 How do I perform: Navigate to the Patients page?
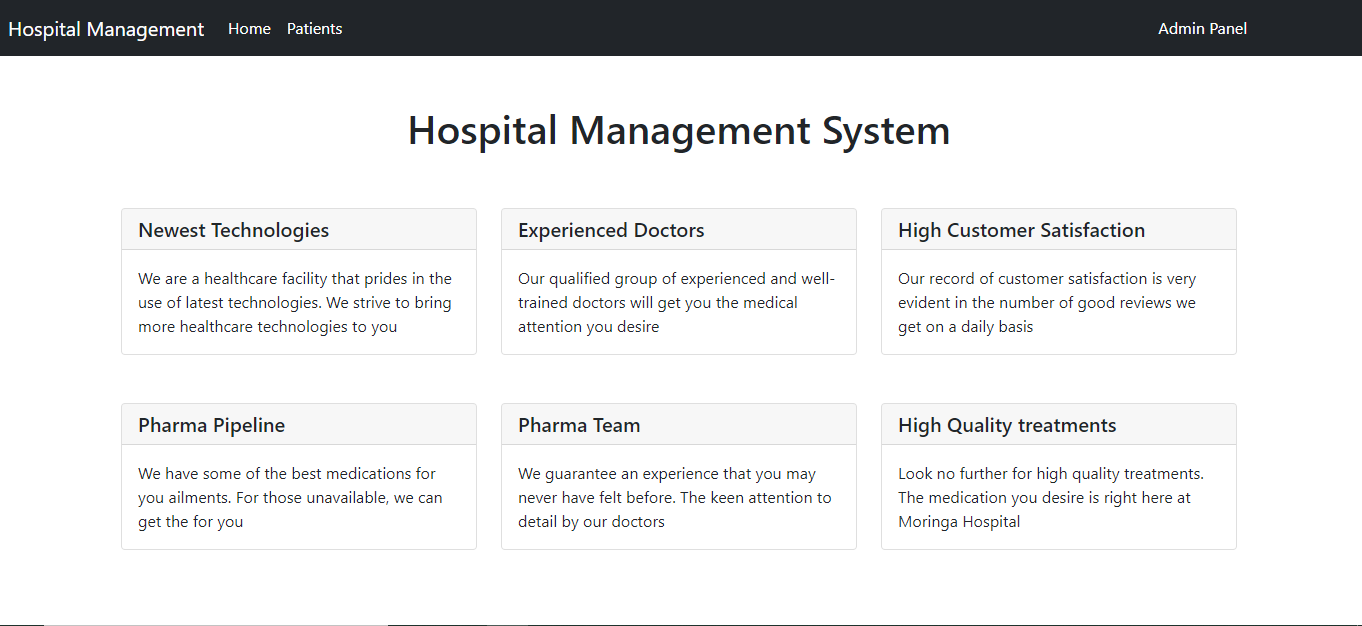[314, 28]
